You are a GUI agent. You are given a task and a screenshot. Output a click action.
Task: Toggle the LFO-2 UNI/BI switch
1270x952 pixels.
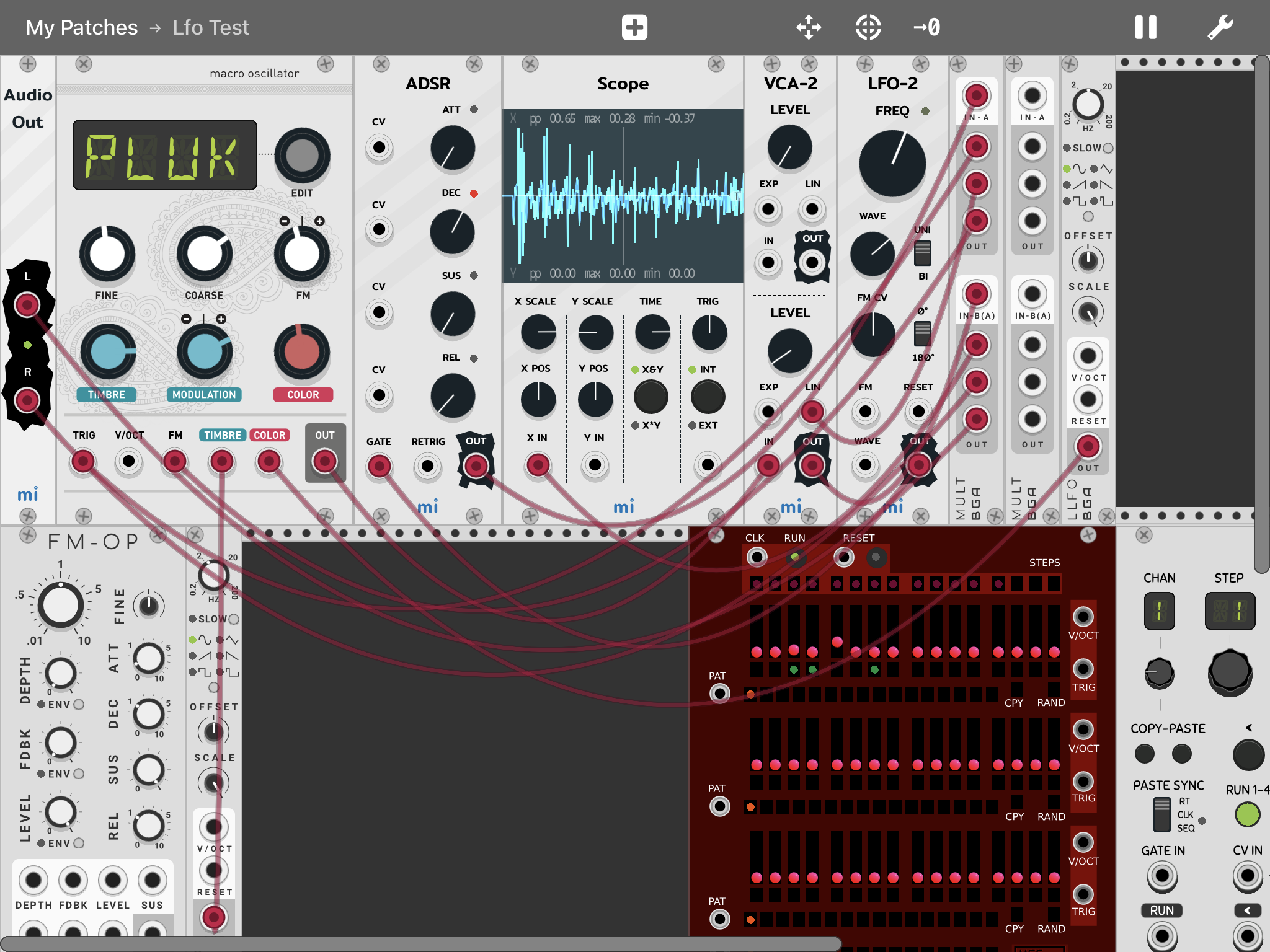922,252
